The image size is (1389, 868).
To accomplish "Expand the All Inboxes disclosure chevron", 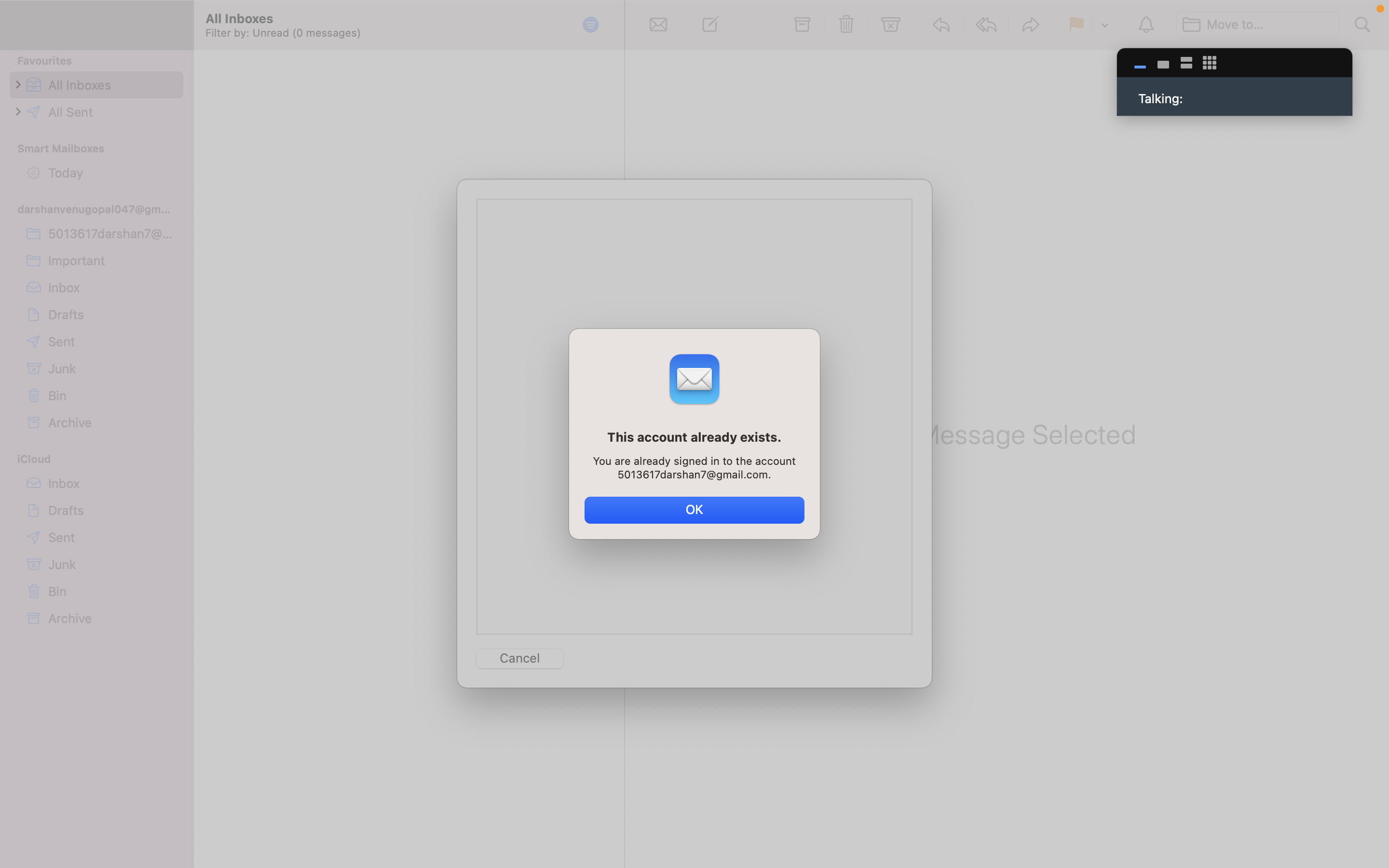I will tap(18, 85).
